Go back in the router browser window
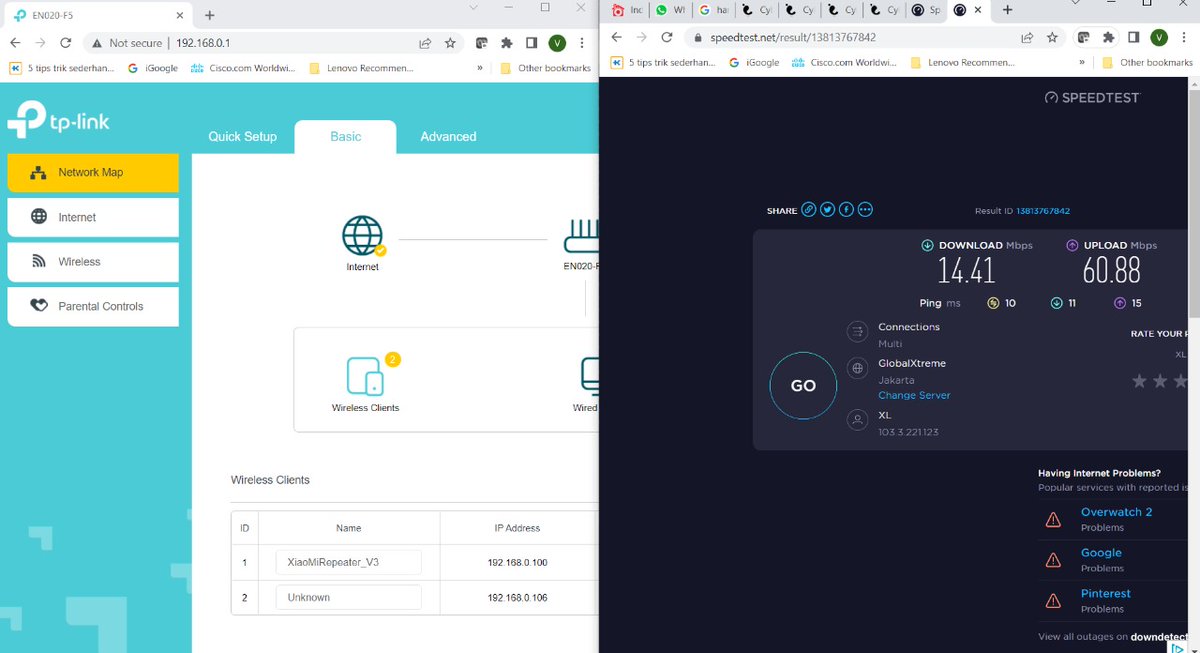 [x=15, y=43]
